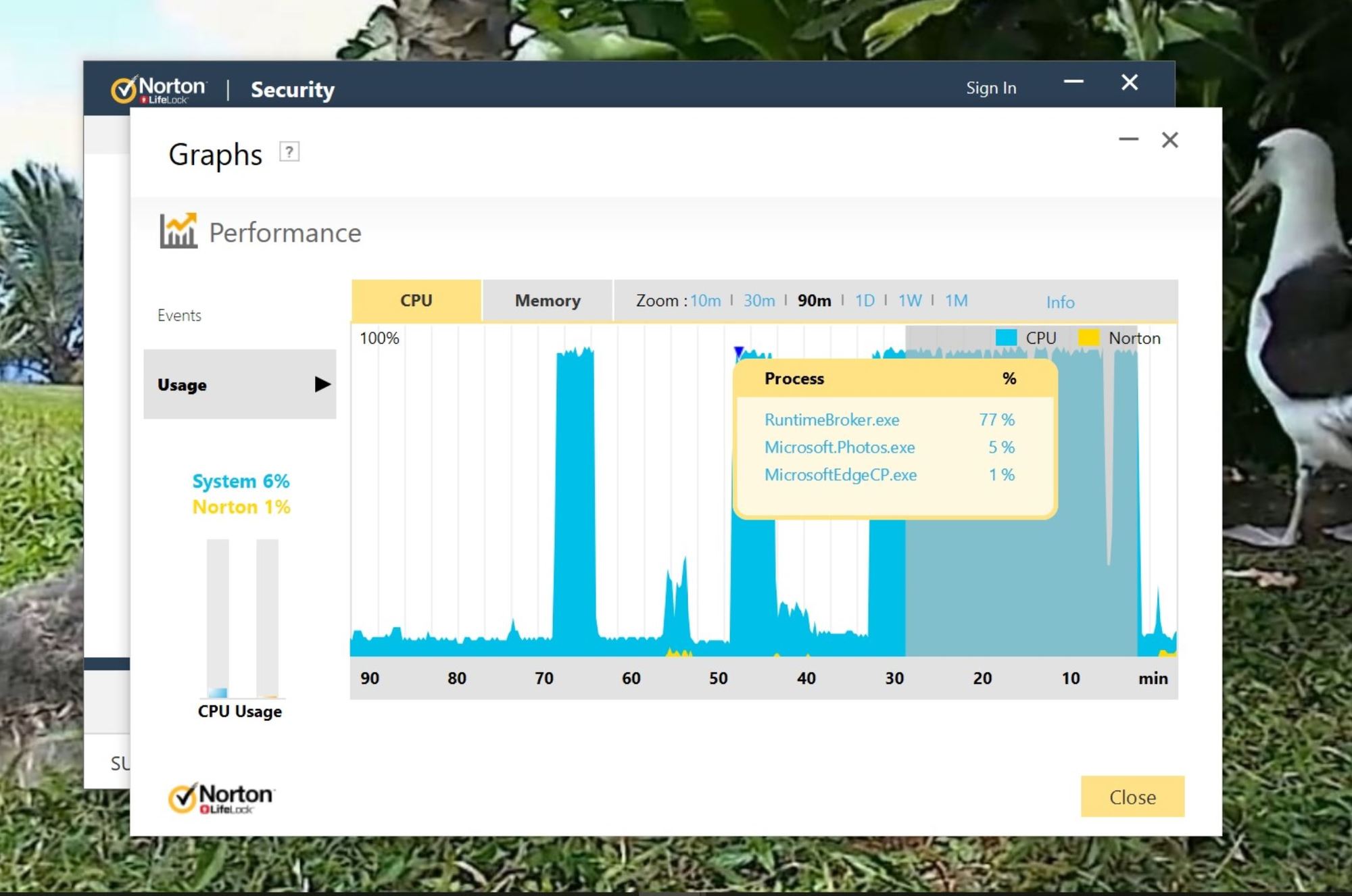Click the 77 % value for RuntimeBroker
This screenshot has height=896, width=1352.
997,420
